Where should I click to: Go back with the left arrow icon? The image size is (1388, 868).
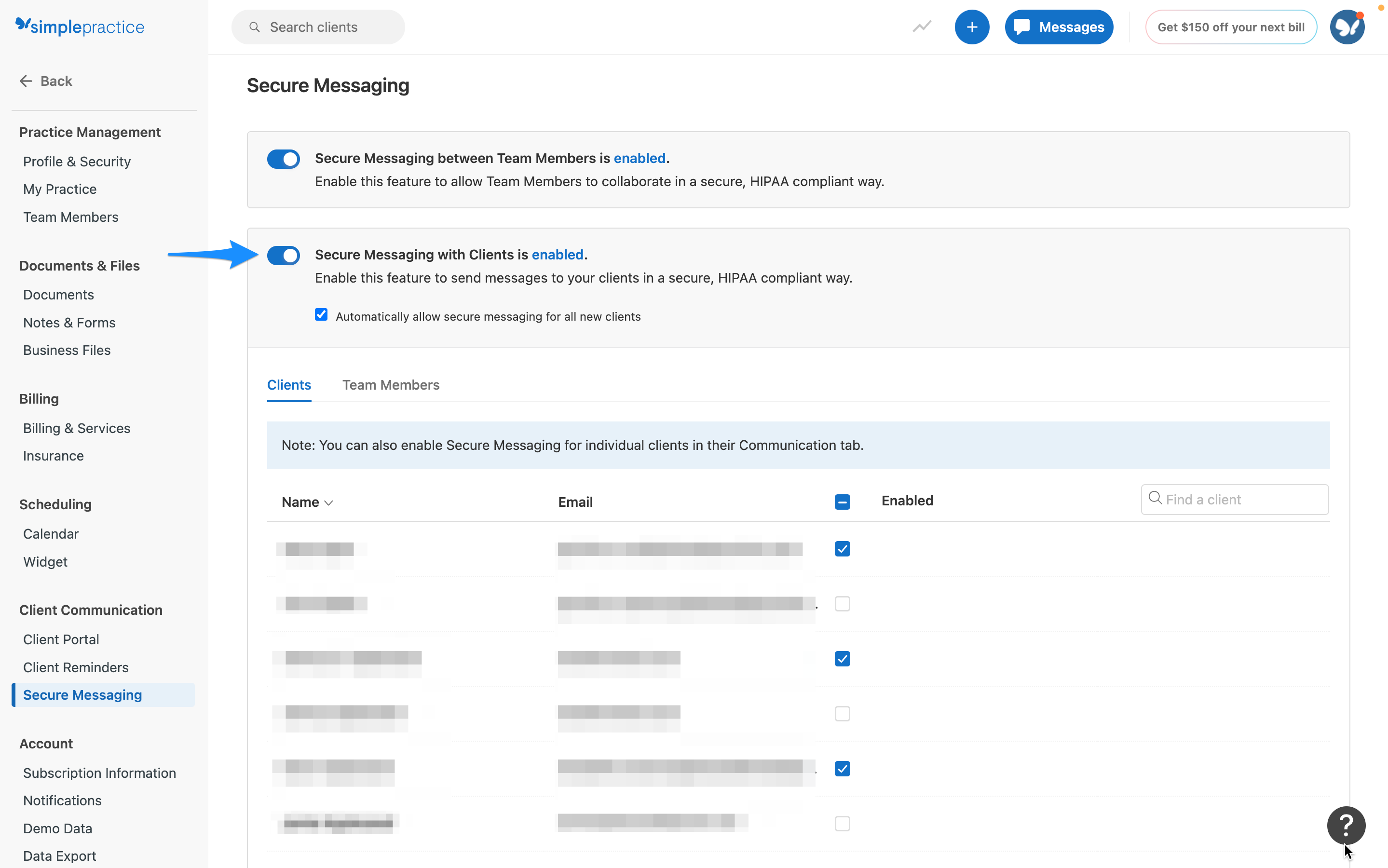pos(26,81)
